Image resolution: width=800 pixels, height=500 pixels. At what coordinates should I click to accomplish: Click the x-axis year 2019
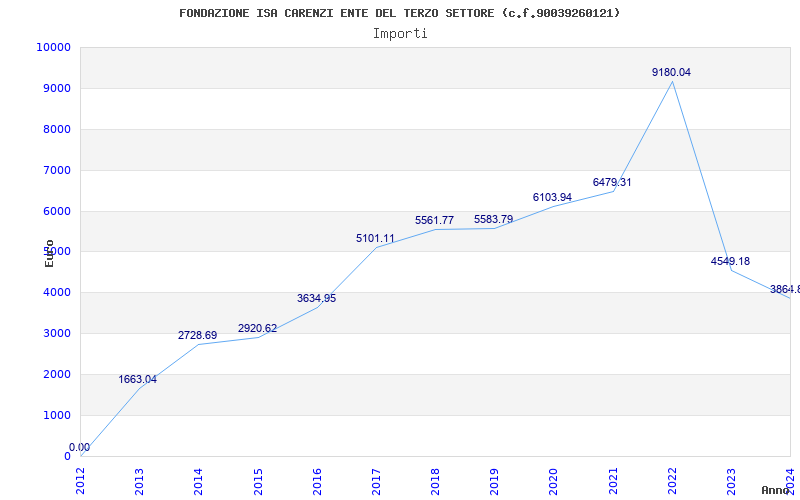tap(495, 482)
